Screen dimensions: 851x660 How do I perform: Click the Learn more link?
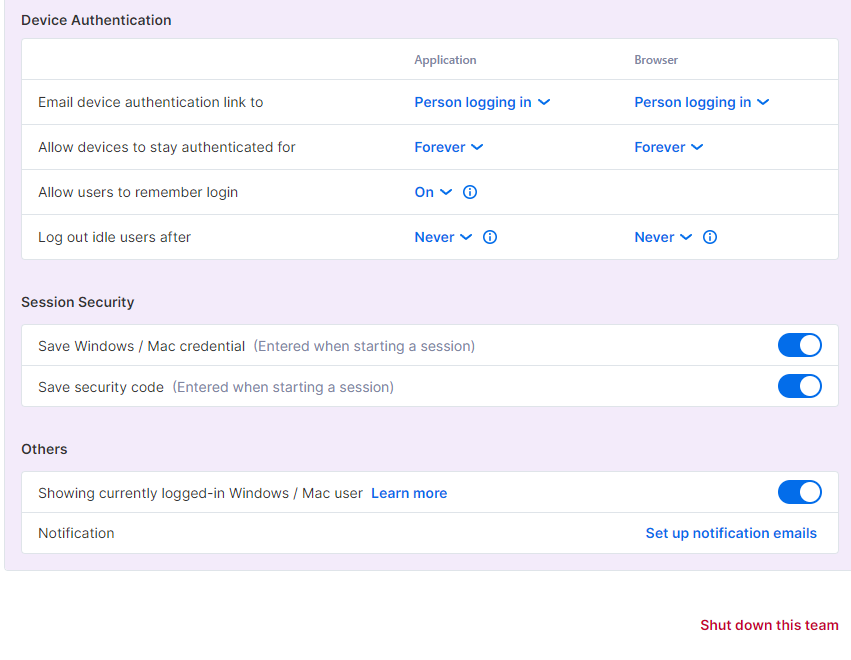tap(409, 493)
